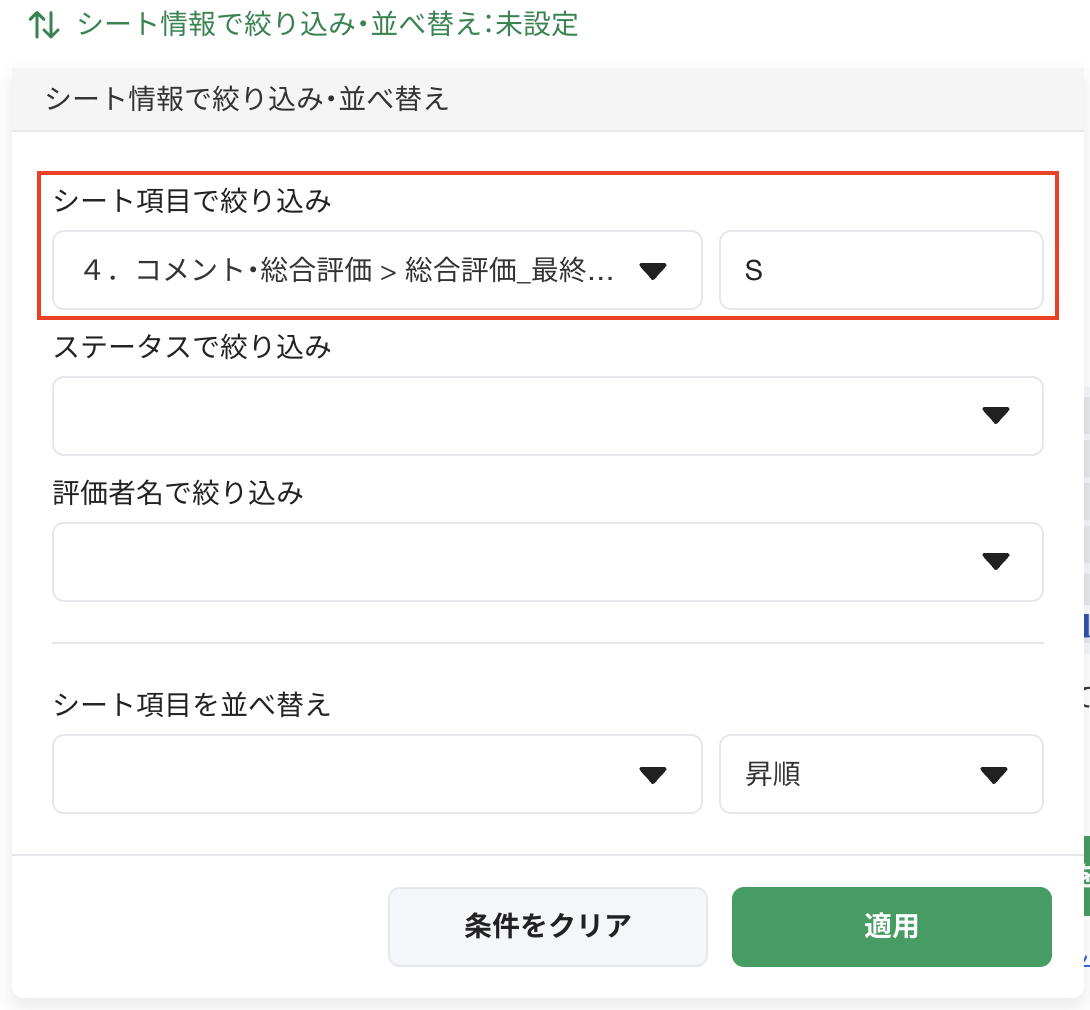Click the ステータスで絞り込み label
Image resolution: width=1090 pixels, height=1010 pixels.
click(x=191, y=347)
